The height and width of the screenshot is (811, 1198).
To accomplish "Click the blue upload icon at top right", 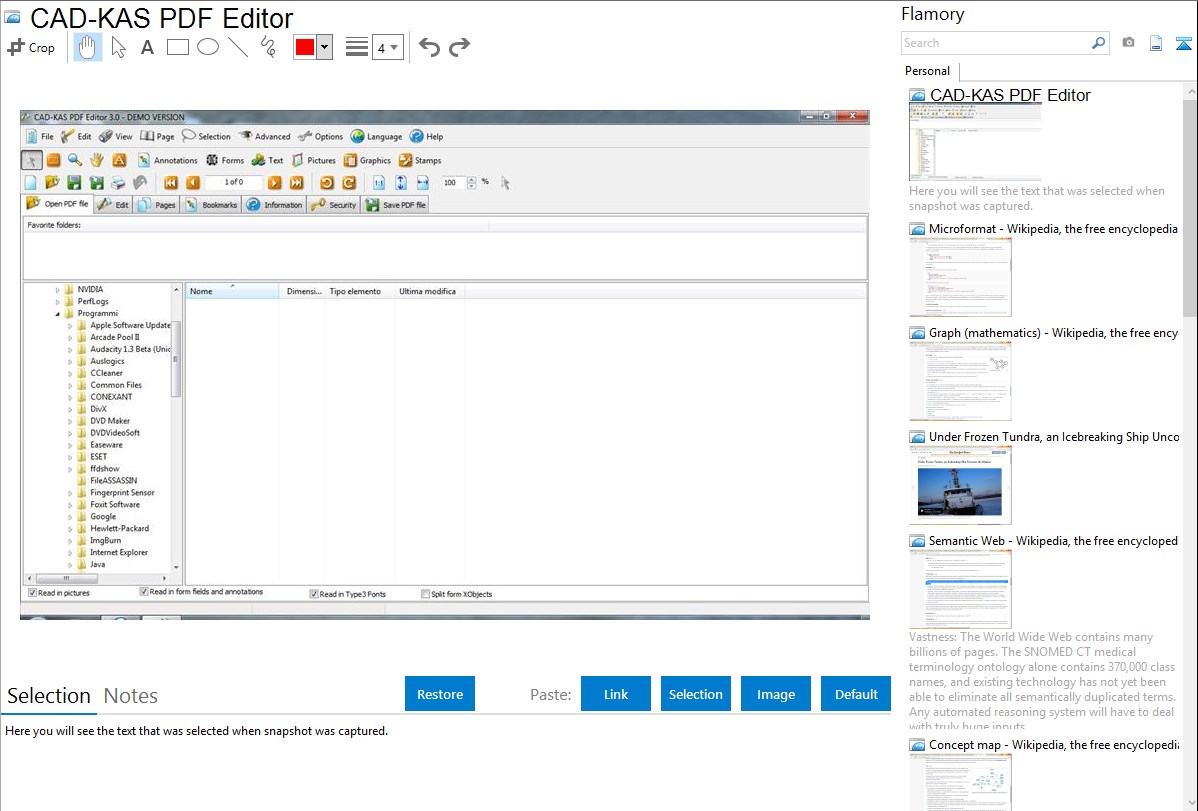I will 1183,43.
